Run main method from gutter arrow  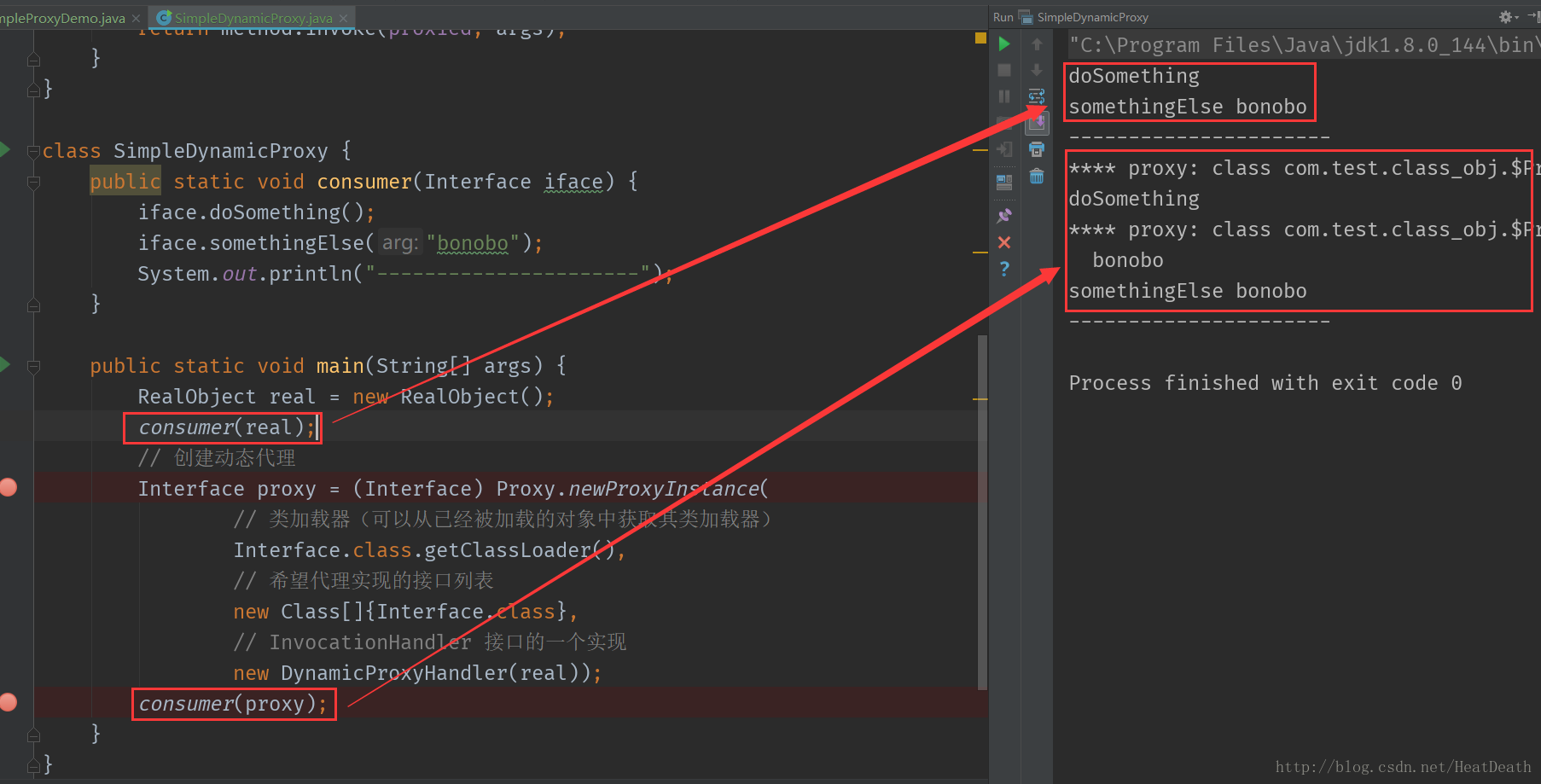coord(5,365)
